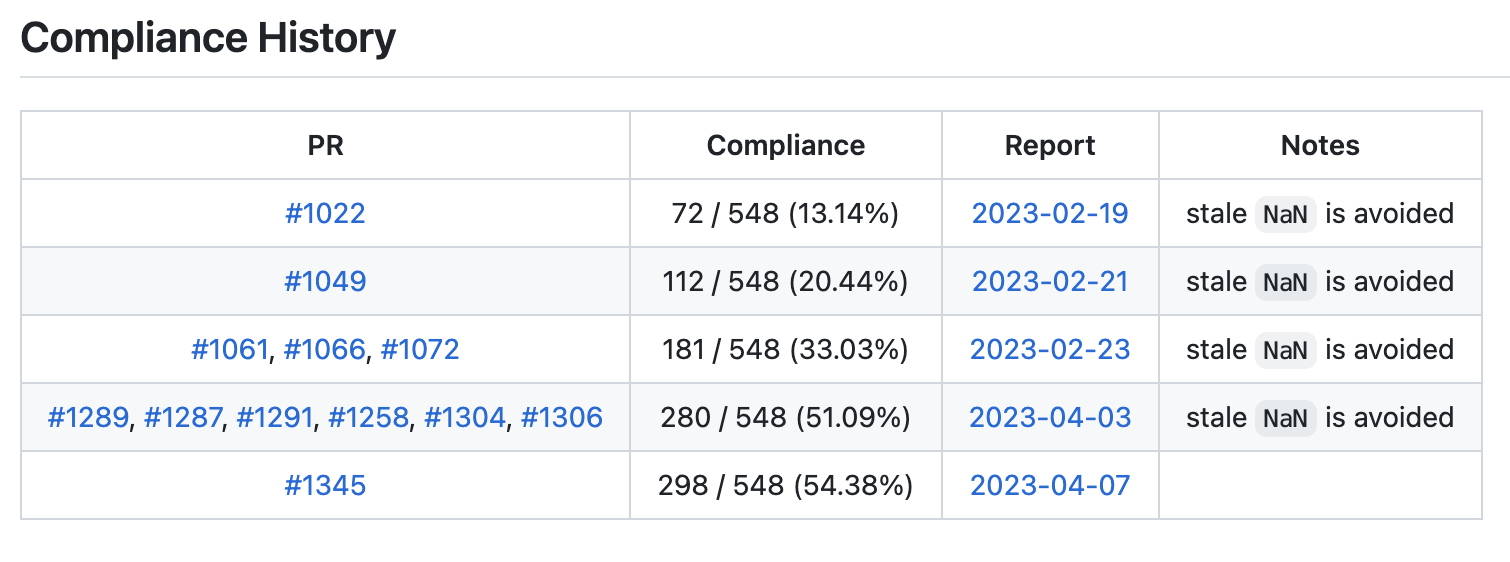
Task: Open pull request #1049 link
Action: [325, 282]
